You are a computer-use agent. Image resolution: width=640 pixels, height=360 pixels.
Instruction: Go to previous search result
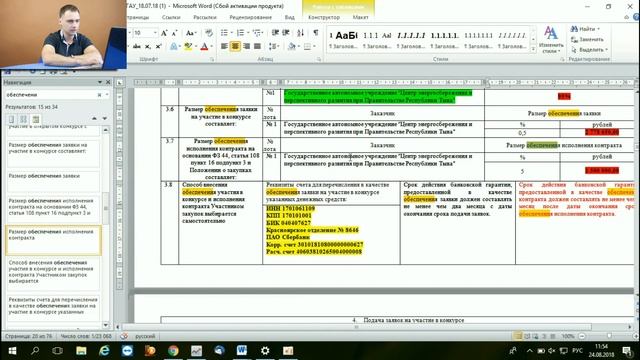click(x=94, y=118)
